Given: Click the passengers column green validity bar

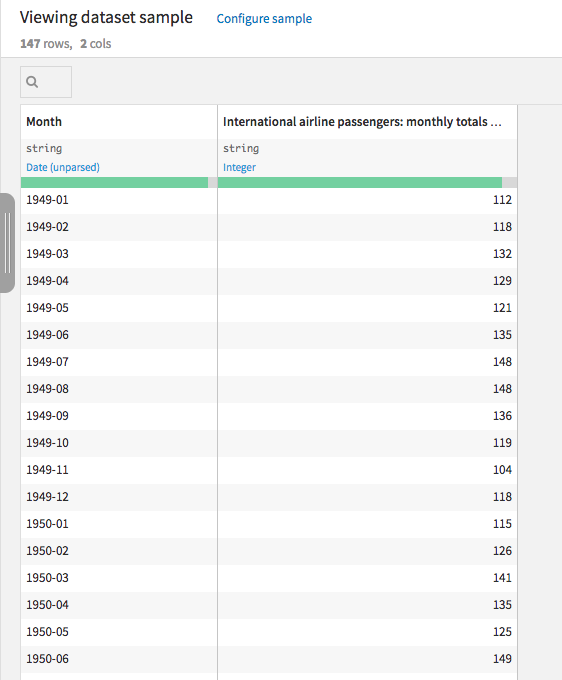Looking at the screenshot, I should coord(360,183).
